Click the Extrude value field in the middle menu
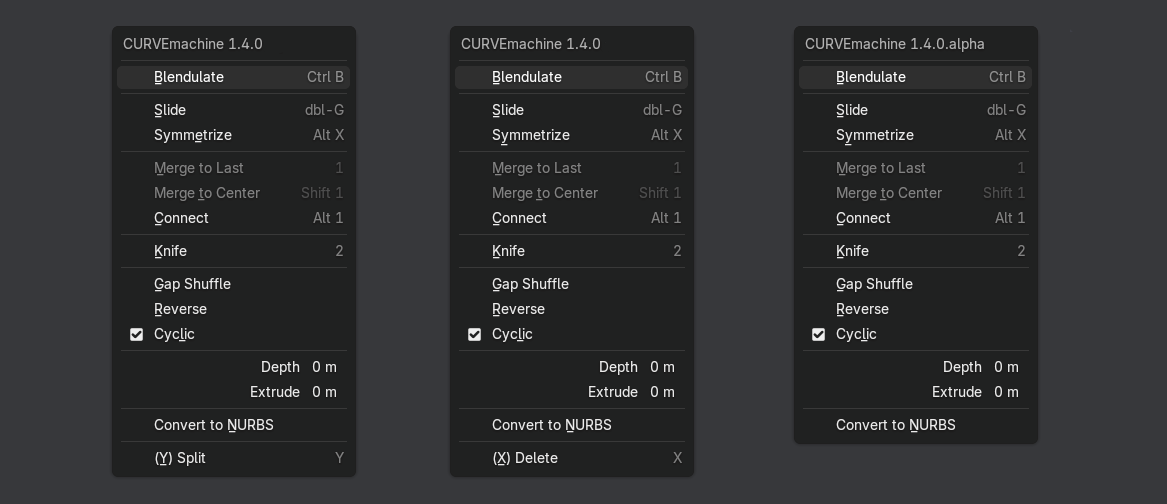 point(664,392)
